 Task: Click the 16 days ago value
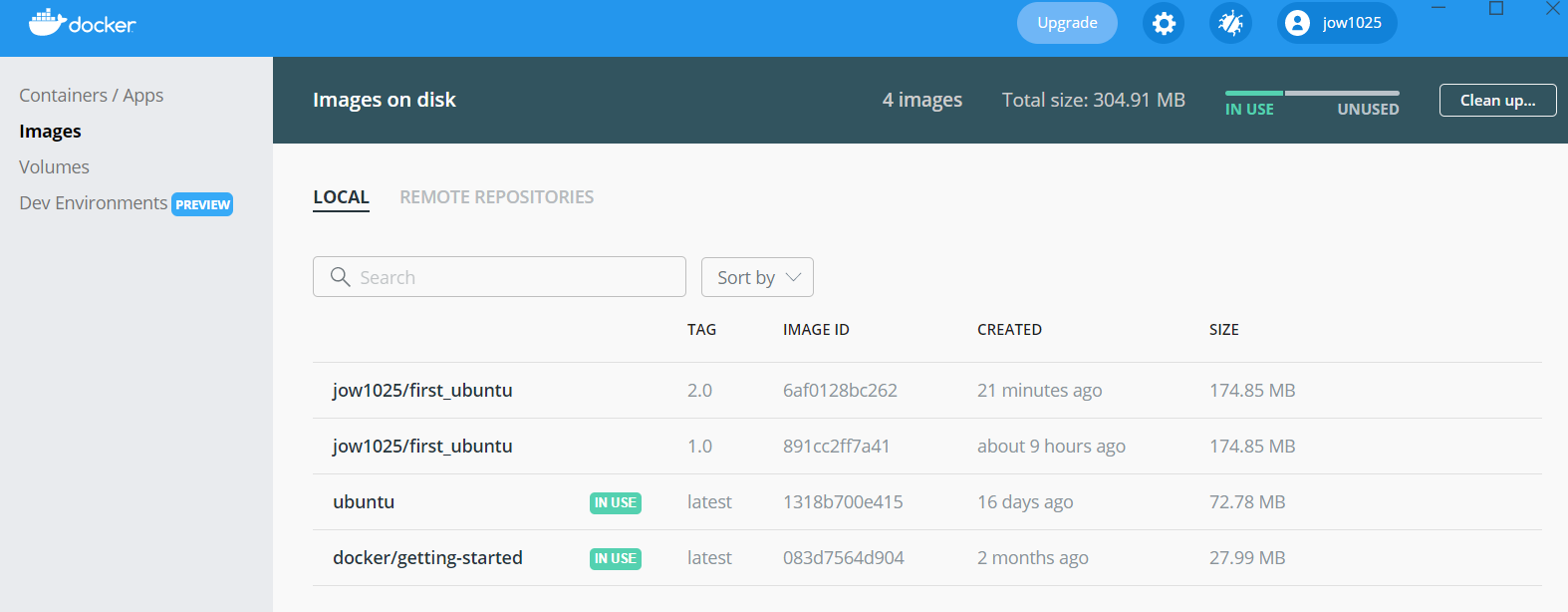click(1025, 502)
